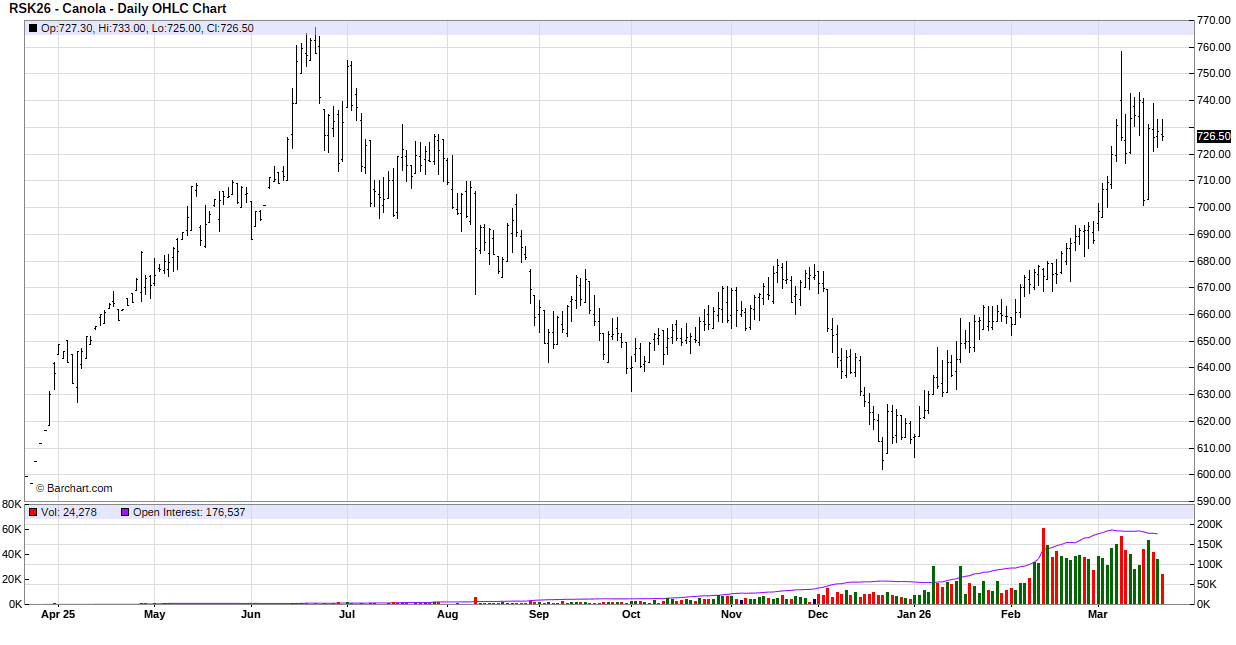This screenshot has height=645, width=1236.
Task: Click the Mar month axis label
Action: (1099, 615)
